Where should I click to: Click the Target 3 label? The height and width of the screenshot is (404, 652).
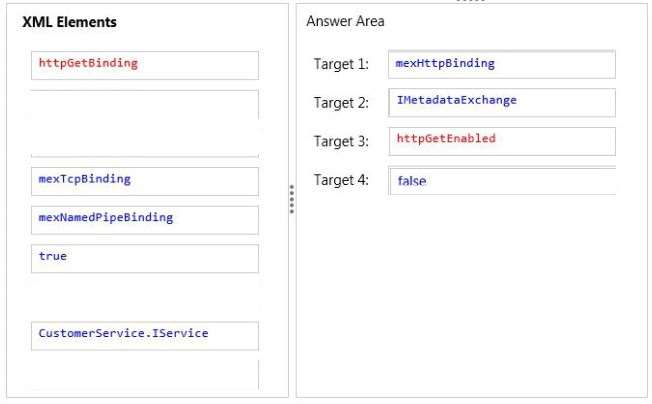pos(341,141)
